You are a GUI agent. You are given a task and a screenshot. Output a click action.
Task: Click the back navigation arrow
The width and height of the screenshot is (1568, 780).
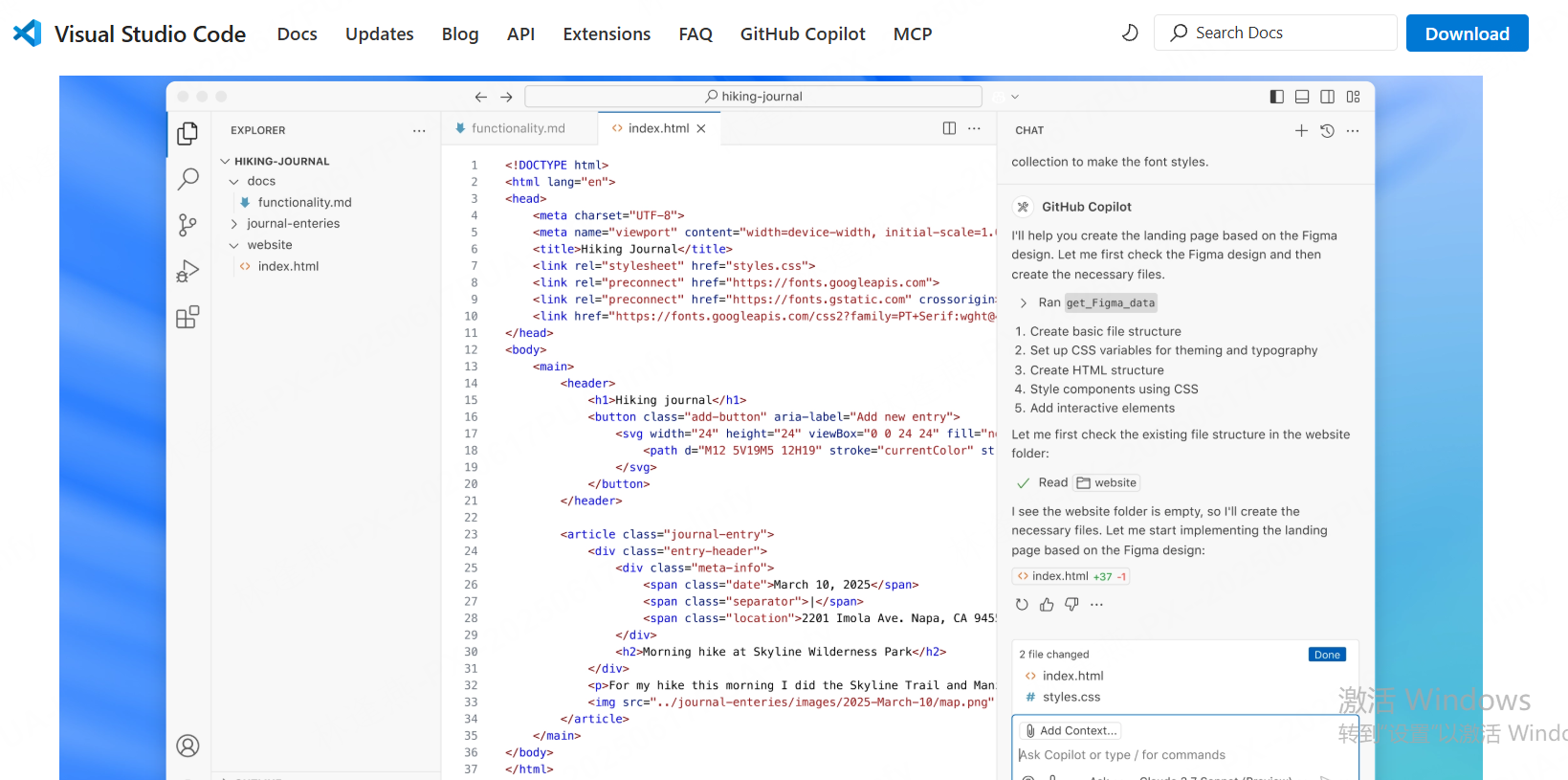(481, 97)
